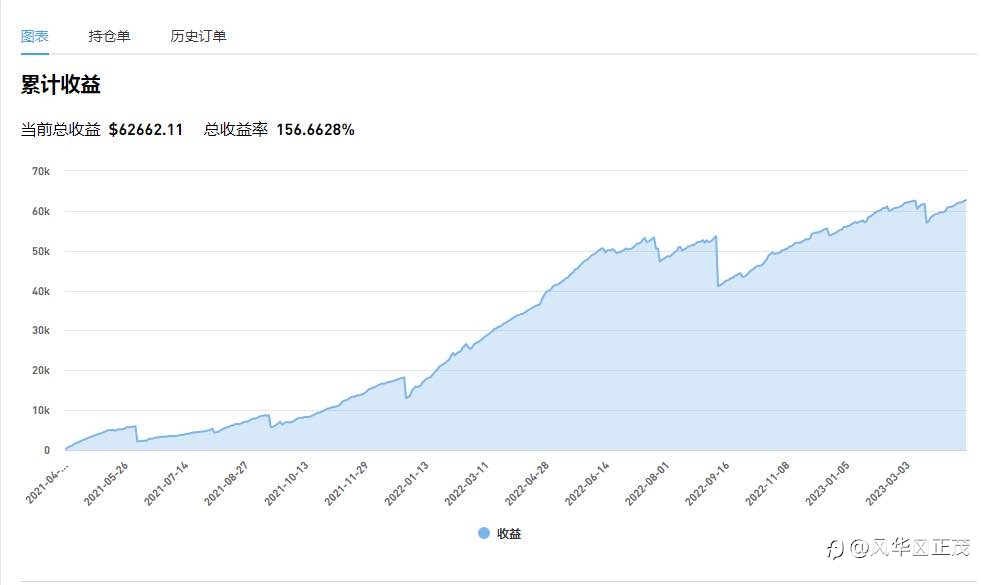The width and height of the screenshot is (981, 585).
Task: Click the 2021-05-26 date label
Action: [106, 484]
